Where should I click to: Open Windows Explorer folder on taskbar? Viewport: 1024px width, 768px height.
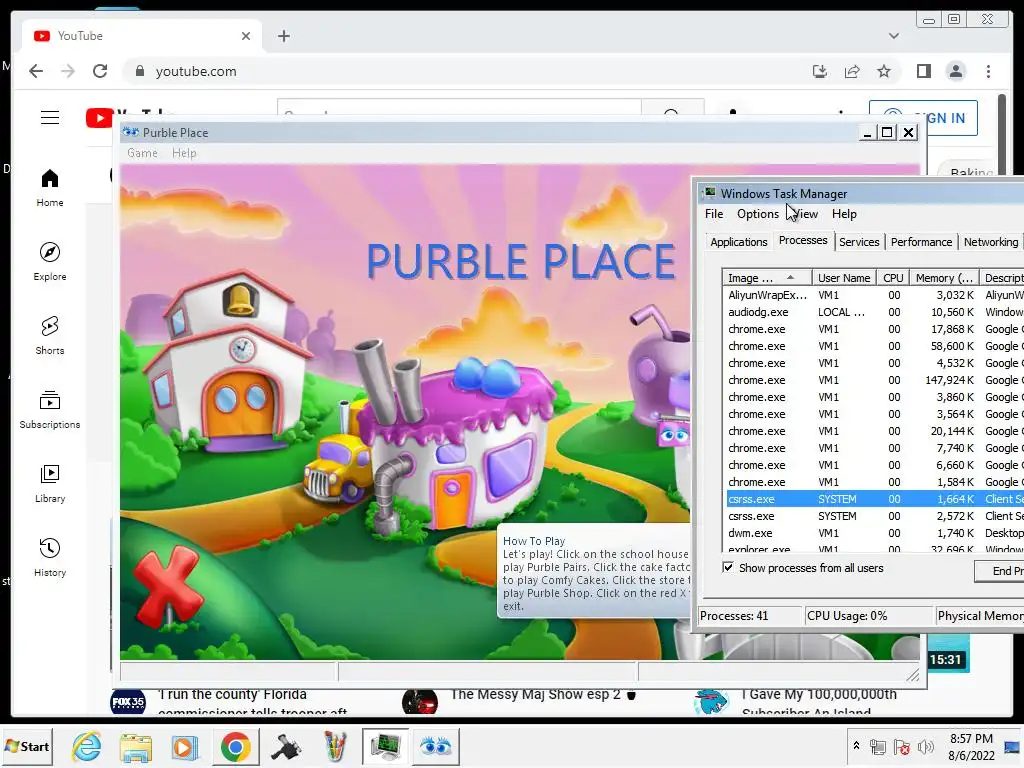(135, 746)
